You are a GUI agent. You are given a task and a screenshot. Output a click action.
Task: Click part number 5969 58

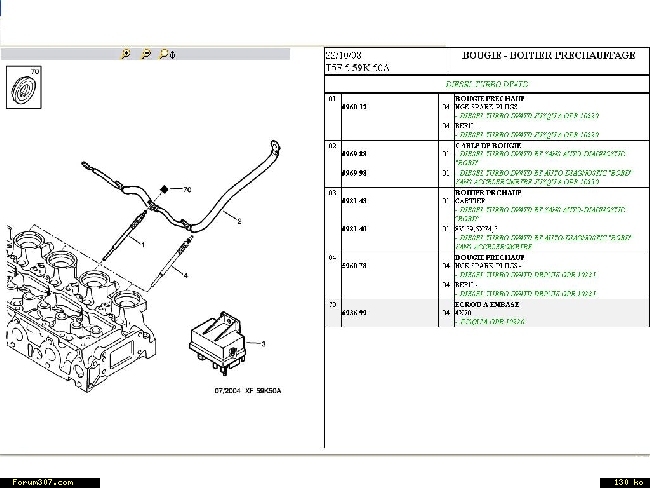point(354,154)
